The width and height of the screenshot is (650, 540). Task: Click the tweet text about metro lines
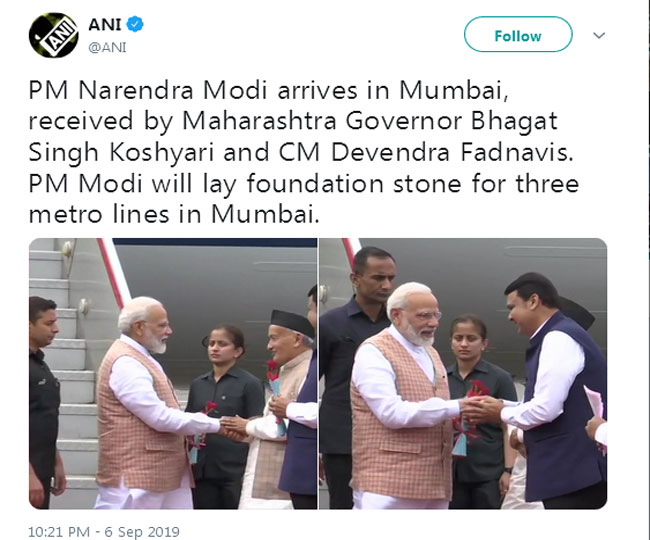coord(303,152)
